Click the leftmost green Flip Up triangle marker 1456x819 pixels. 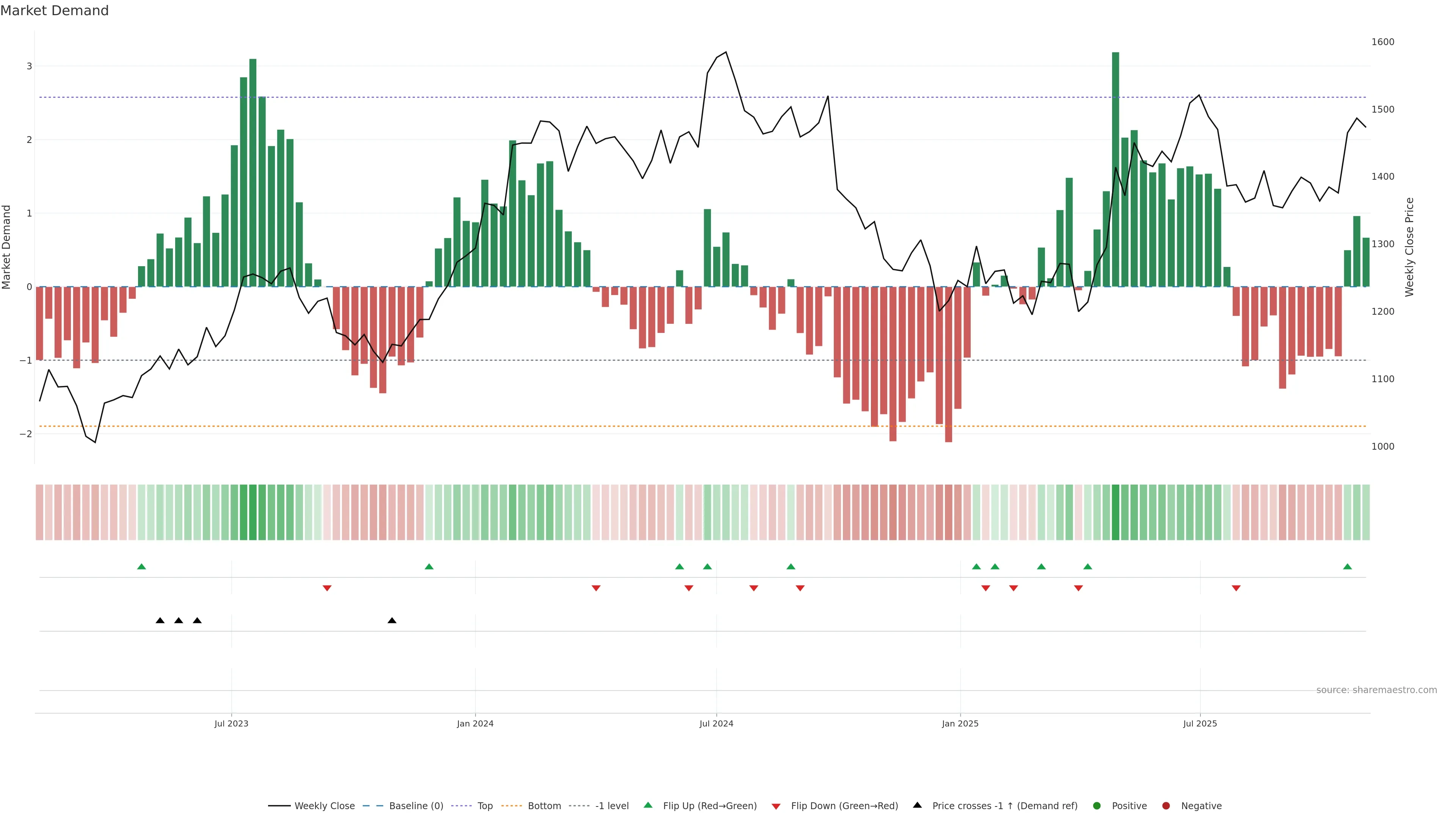141,566
